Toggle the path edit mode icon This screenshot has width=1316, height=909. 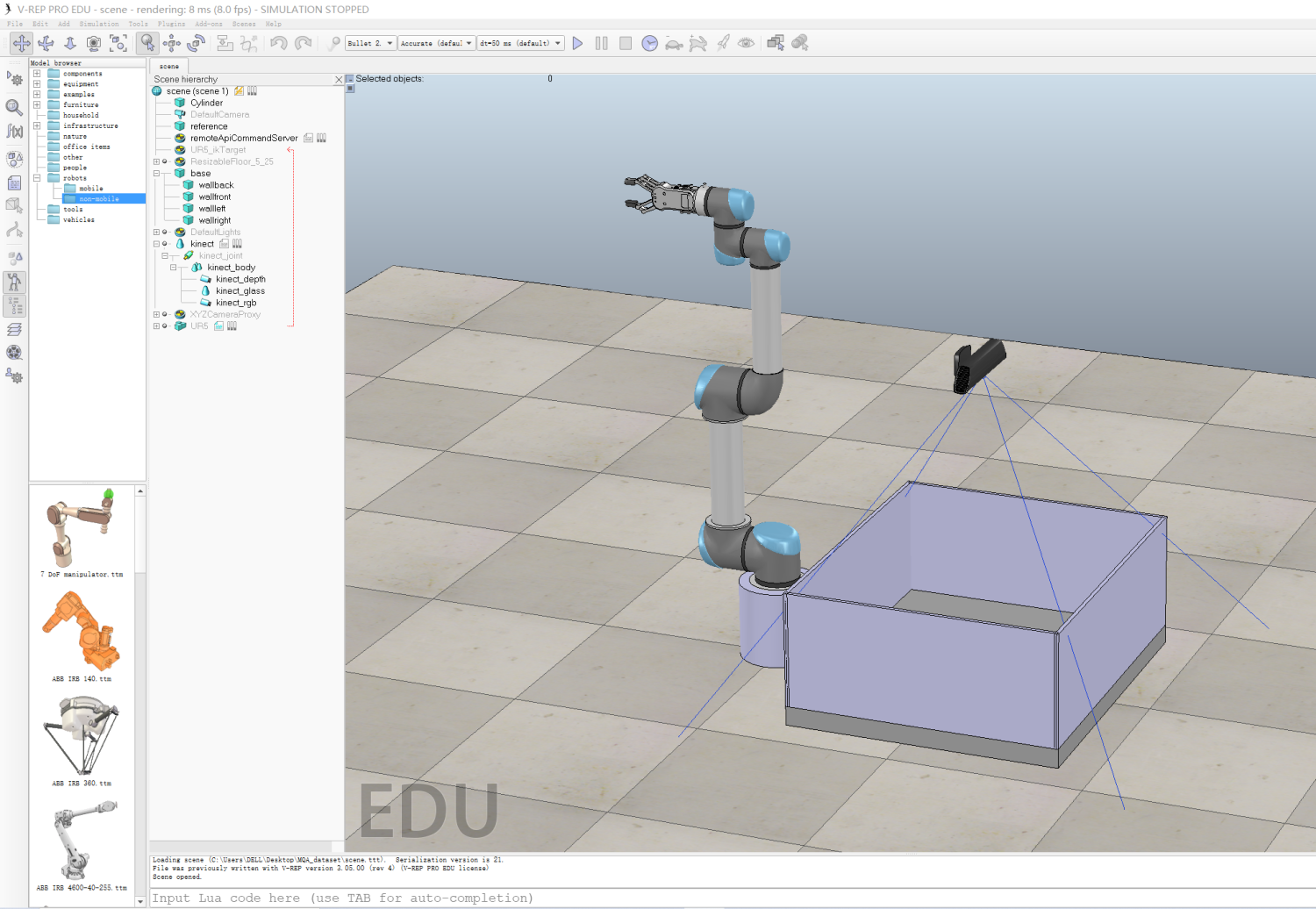click(14, 230)
